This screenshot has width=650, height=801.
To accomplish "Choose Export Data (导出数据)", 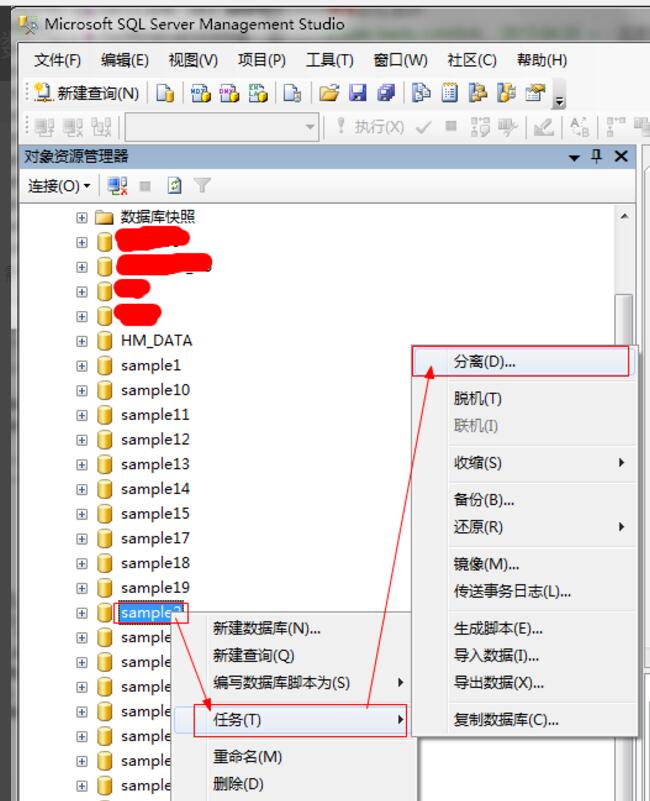I will [523, 682].
